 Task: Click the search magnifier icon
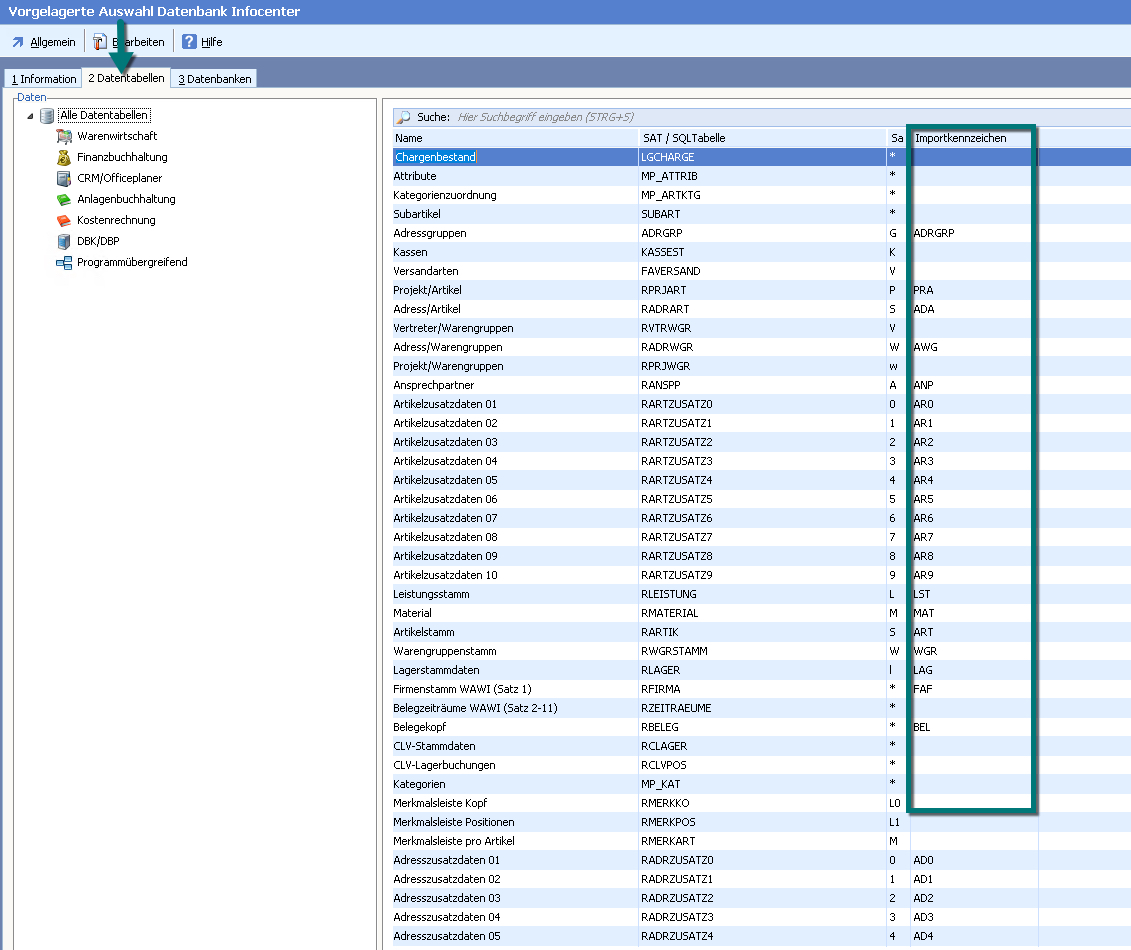coord(403,117)
